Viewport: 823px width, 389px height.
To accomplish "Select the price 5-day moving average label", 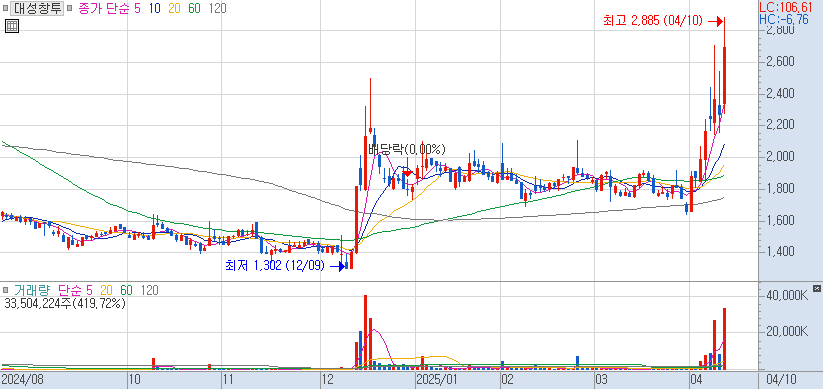I will [138, 8].
